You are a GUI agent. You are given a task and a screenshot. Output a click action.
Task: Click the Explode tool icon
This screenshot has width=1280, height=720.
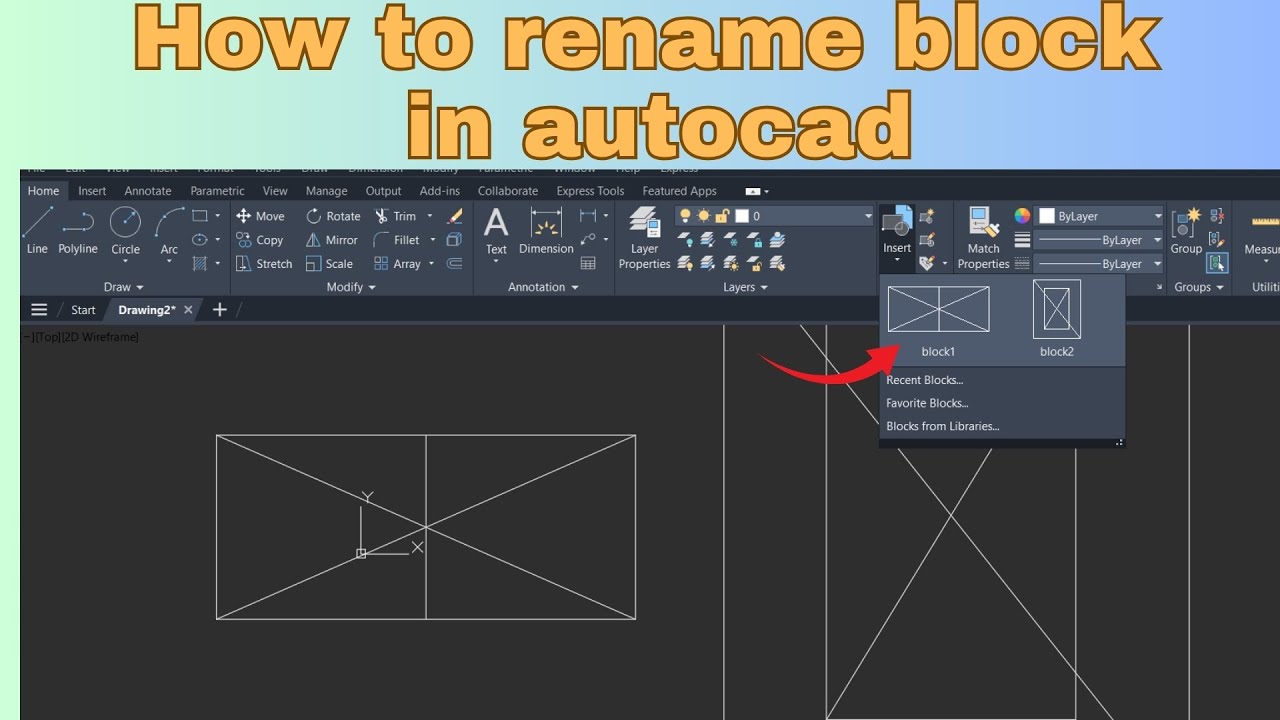click(454, 240)
